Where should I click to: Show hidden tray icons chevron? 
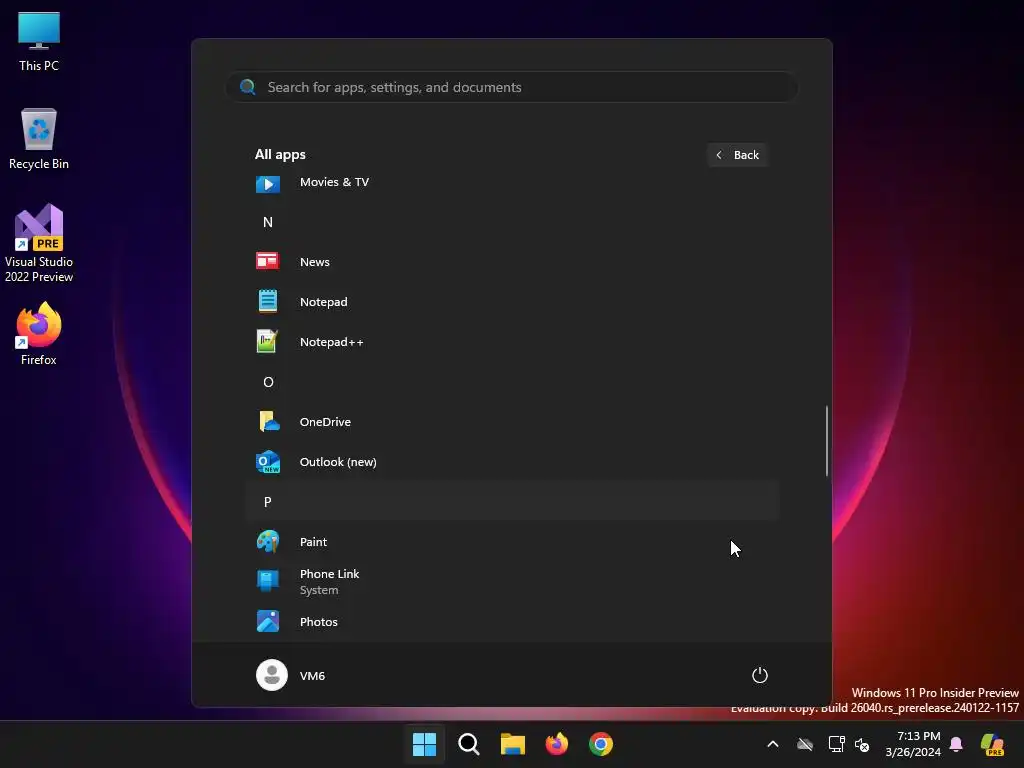pyautogui.click(x=773, y=744)
